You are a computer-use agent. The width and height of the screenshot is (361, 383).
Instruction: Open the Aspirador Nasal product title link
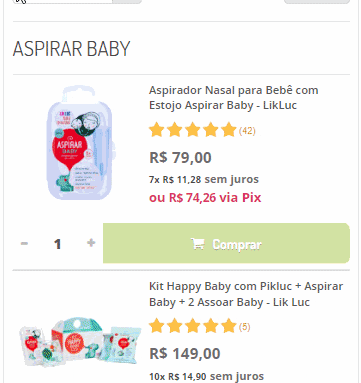point(233,98)
